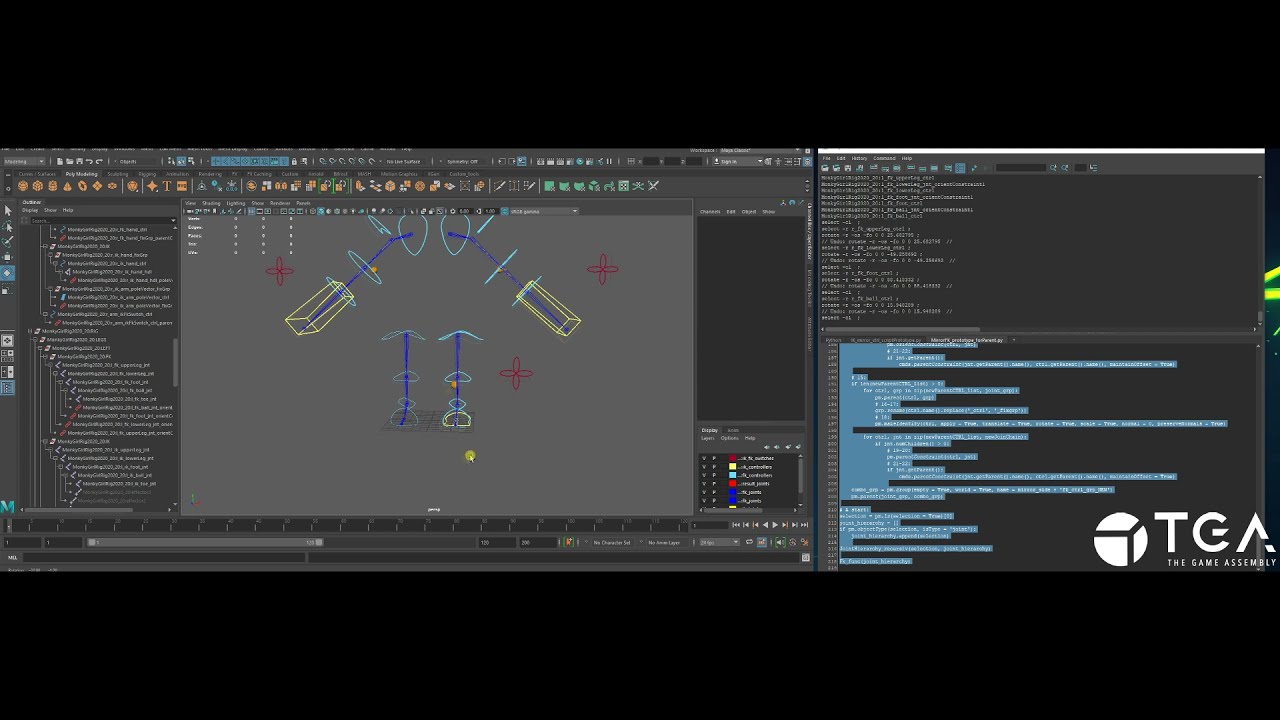Toggle playback P of ik_controllers layer
This screenshot has height=720, width=1280.
point(714,467)
